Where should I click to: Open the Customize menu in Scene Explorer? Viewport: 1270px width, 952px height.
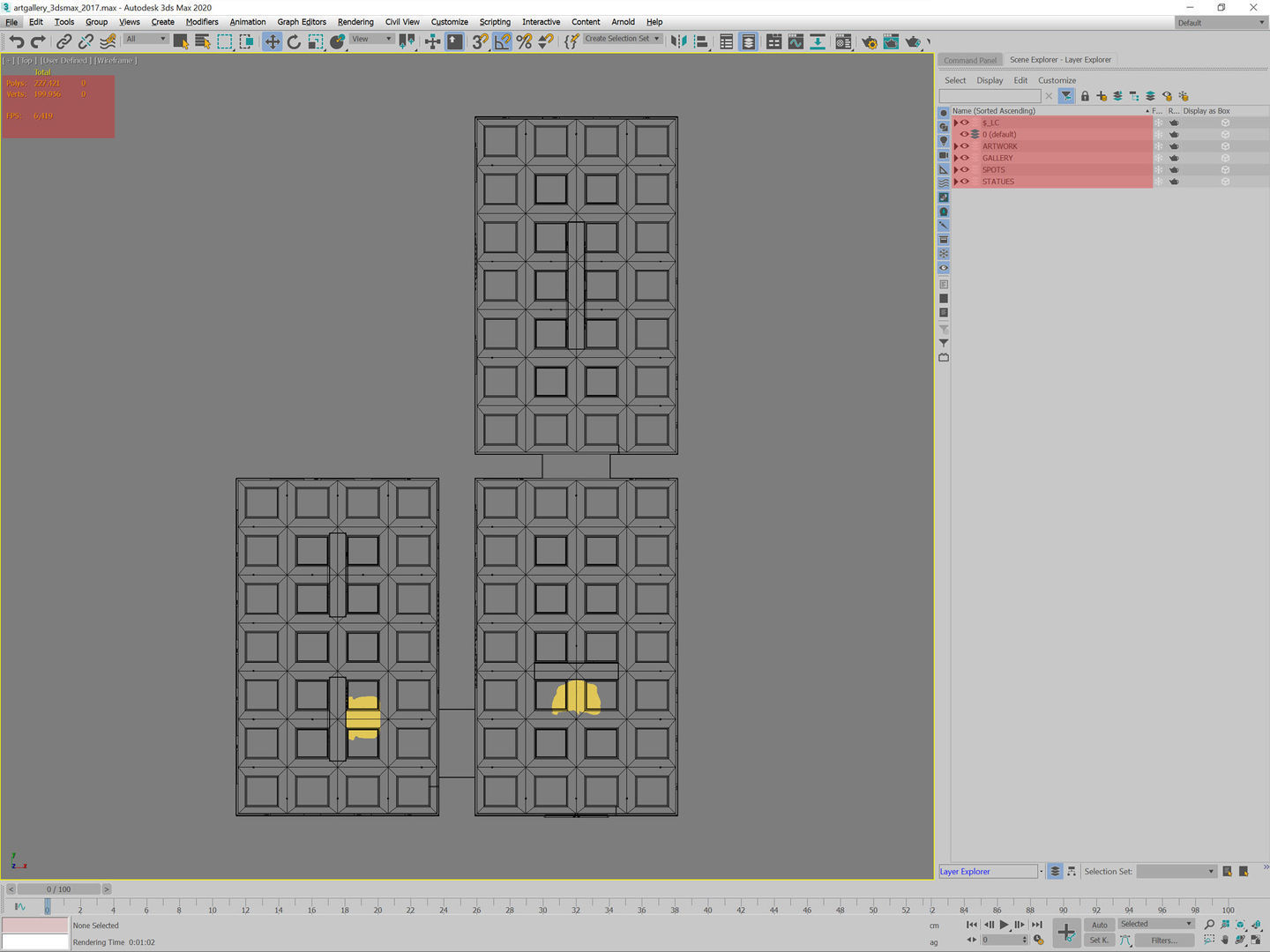coord(1057,80)
